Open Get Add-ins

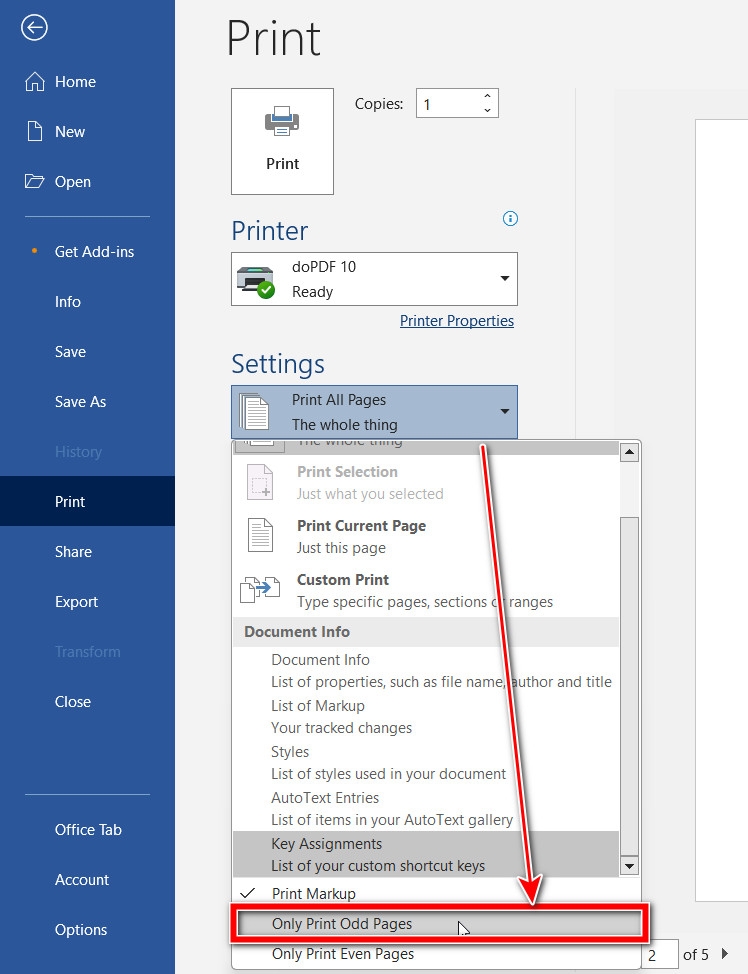[87, 252]
